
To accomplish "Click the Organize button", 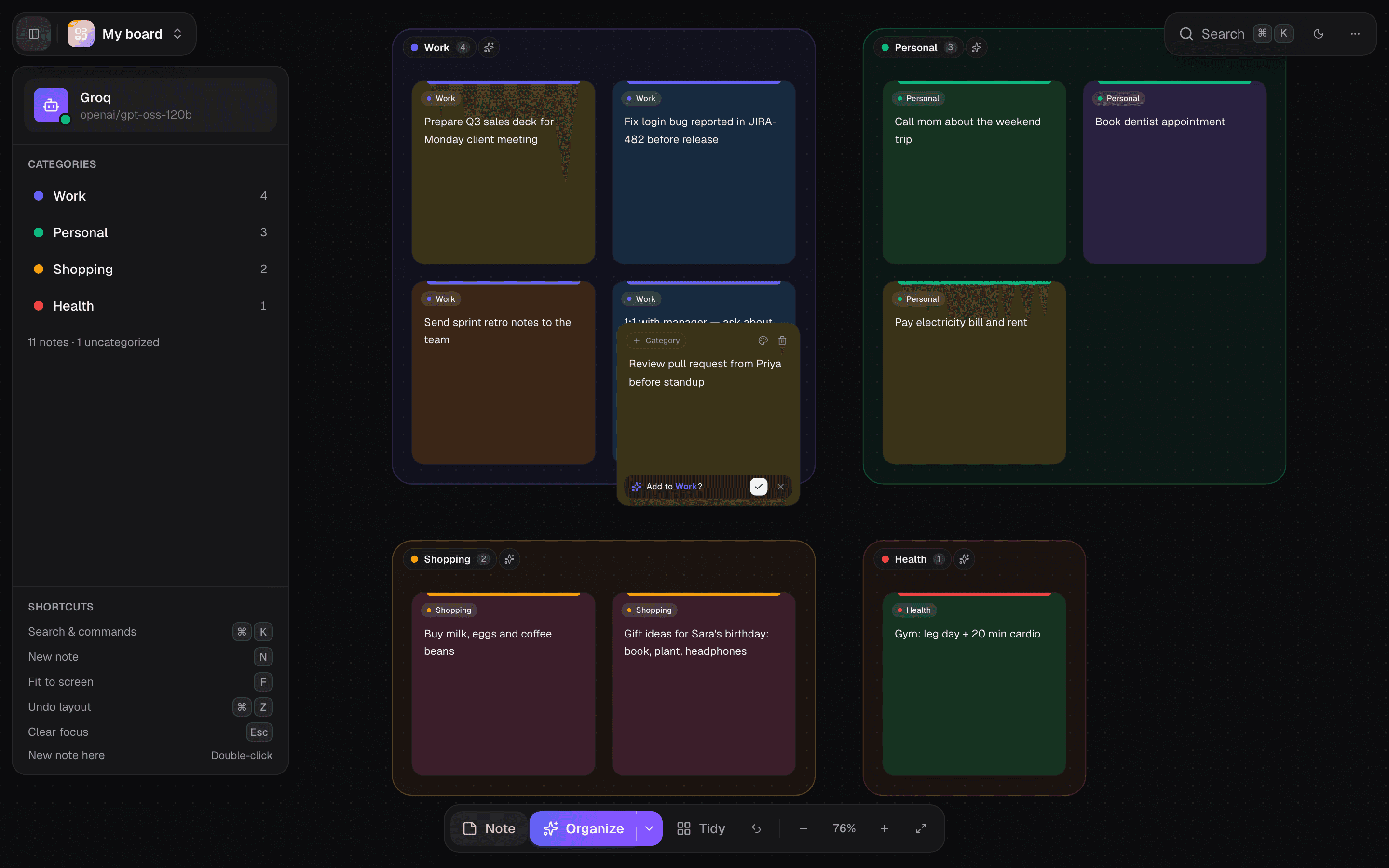I will pyautogui.click(x=583, y=828).
